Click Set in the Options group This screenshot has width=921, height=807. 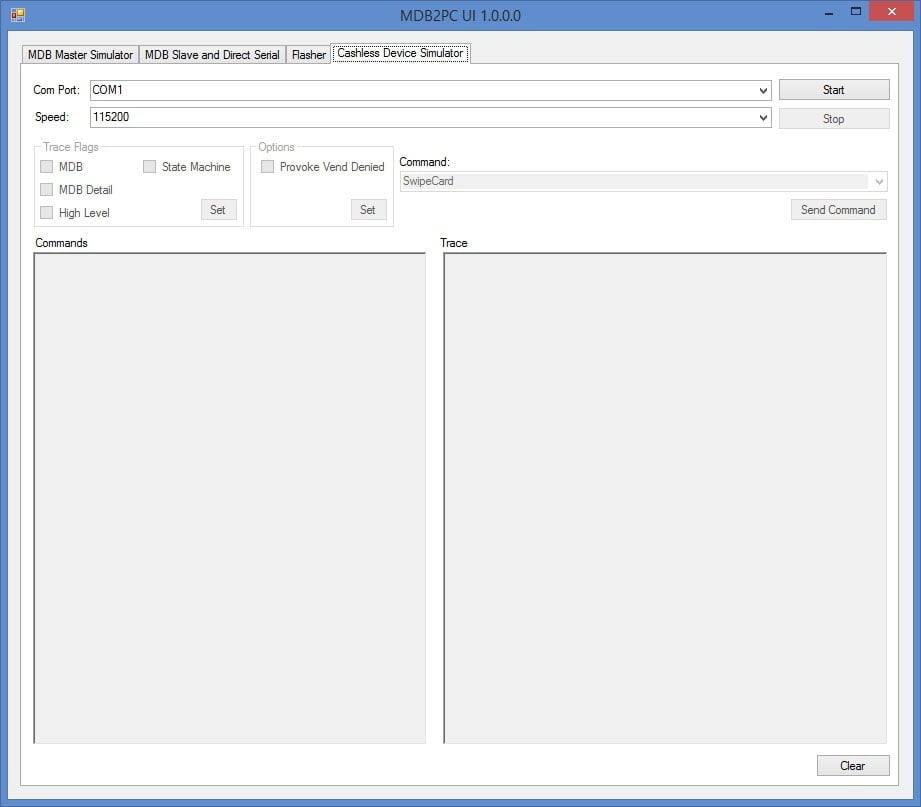(368, 210)
